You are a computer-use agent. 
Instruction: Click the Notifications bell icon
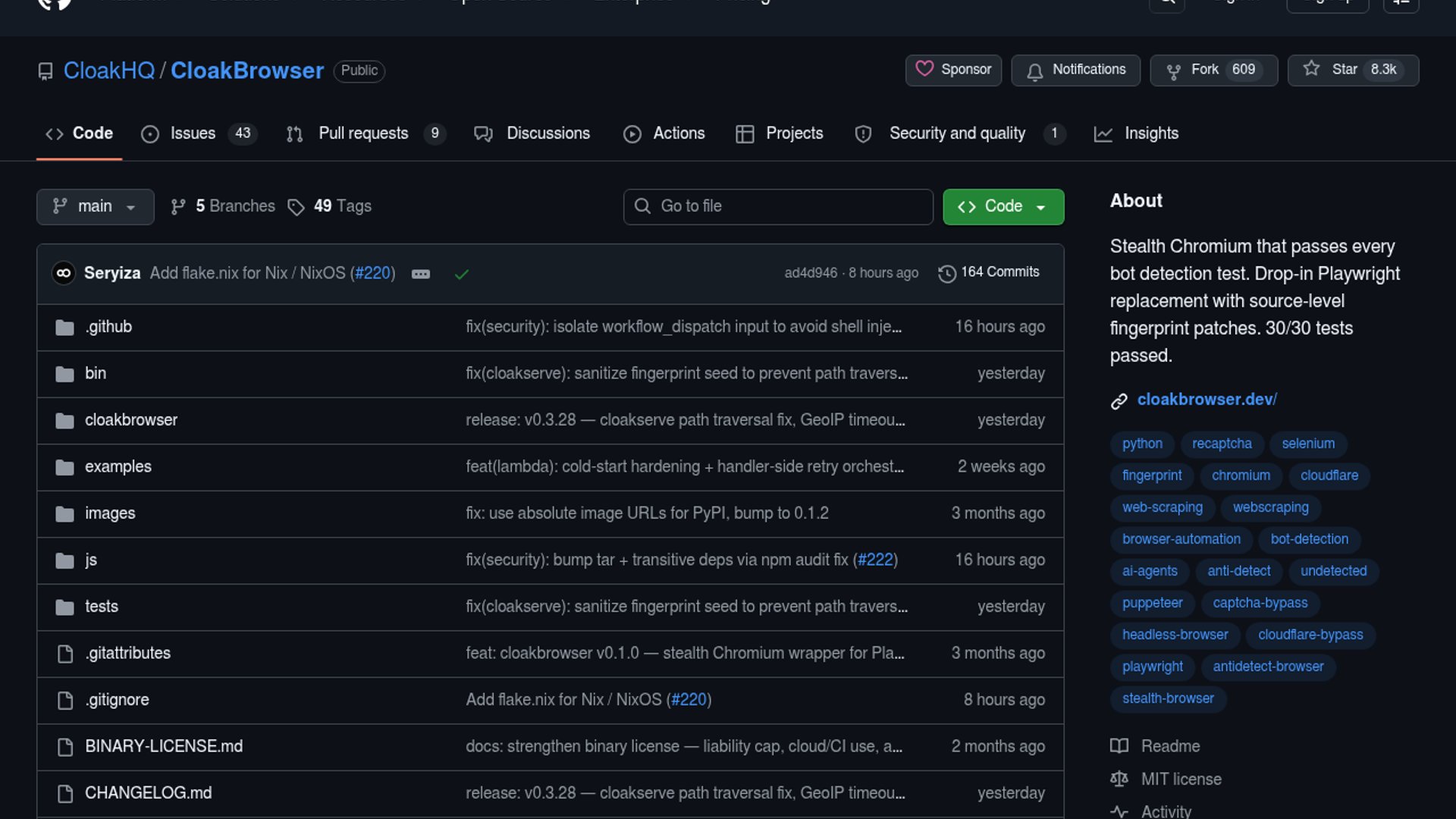click(x=1034, y=71)
